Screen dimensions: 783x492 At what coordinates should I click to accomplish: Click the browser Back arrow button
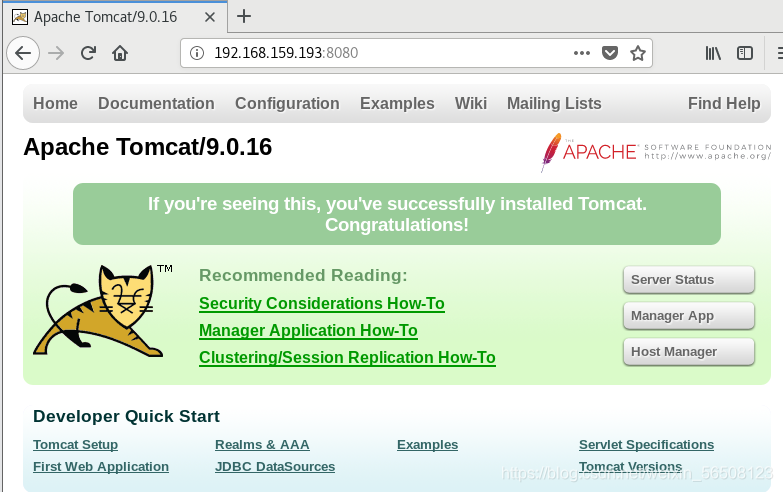point(23,53)
